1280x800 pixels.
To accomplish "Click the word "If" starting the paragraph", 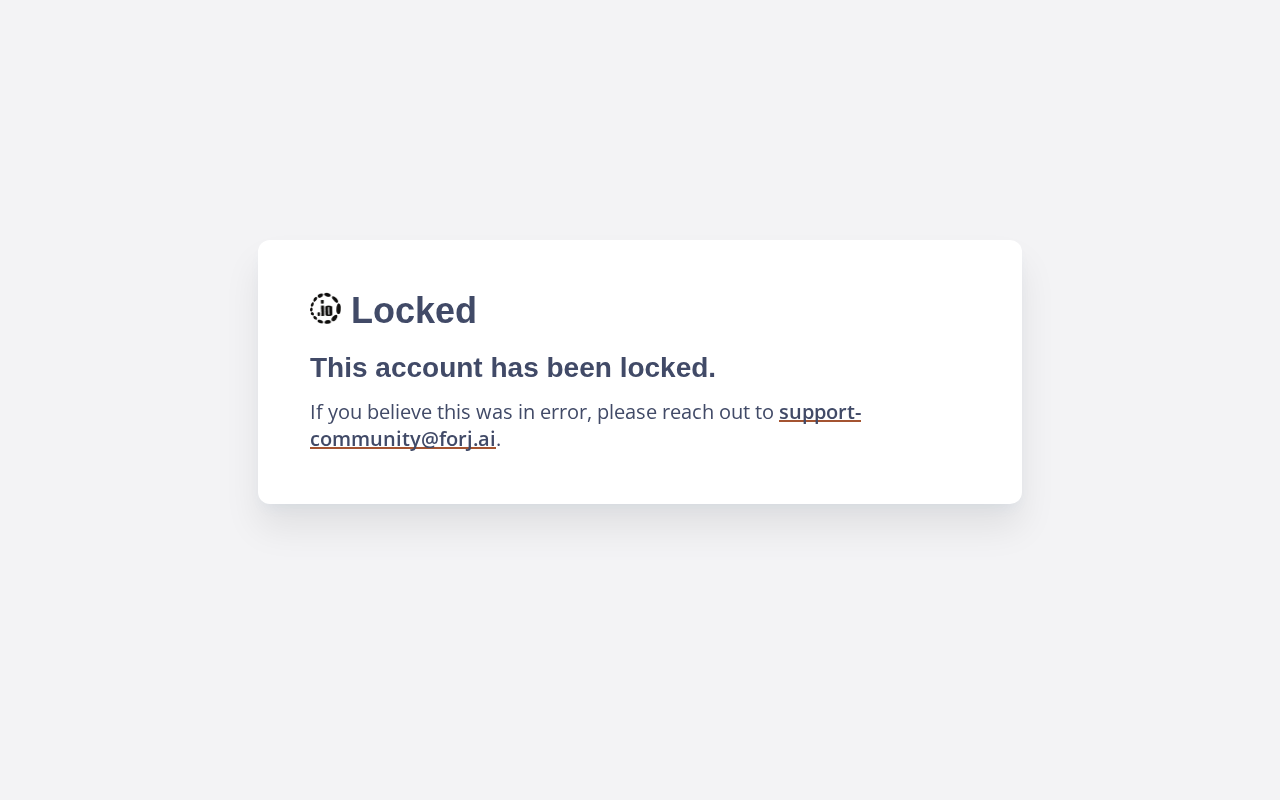I will point(317,412).
